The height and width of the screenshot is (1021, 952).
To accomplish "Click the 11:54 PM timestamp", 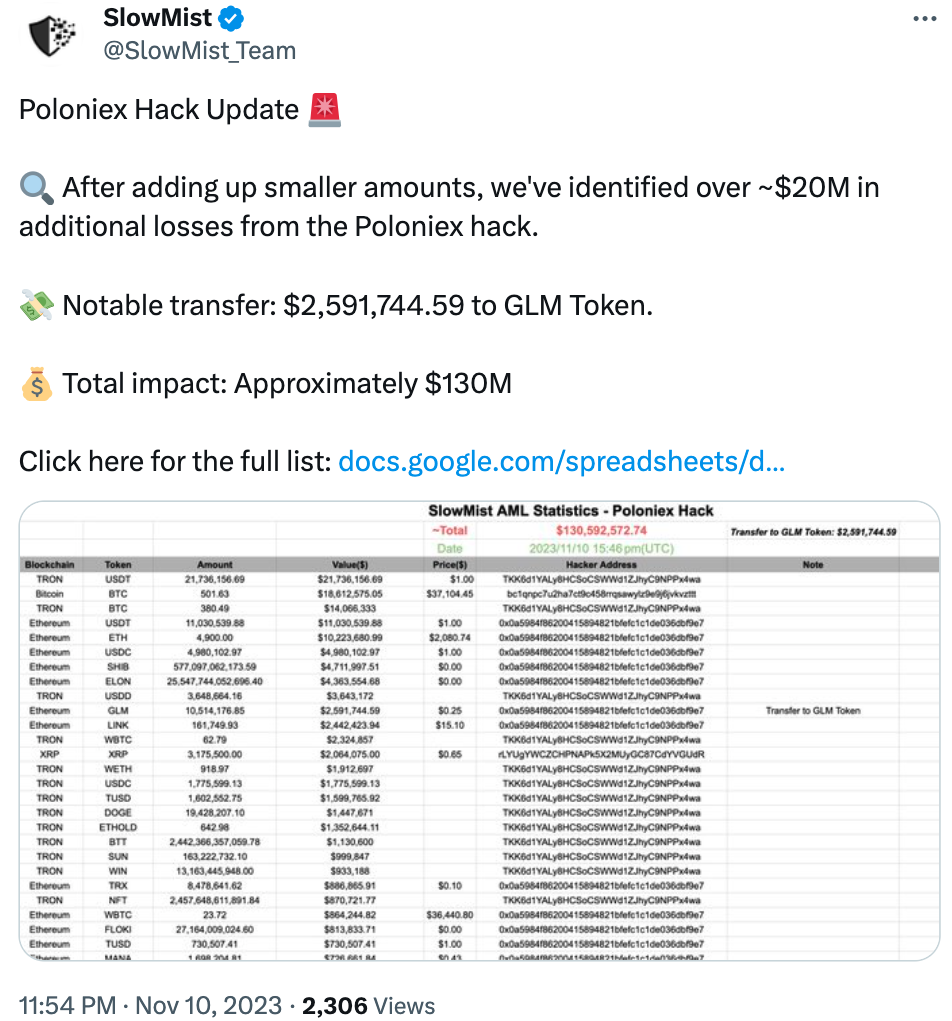I will [67, 1005].
